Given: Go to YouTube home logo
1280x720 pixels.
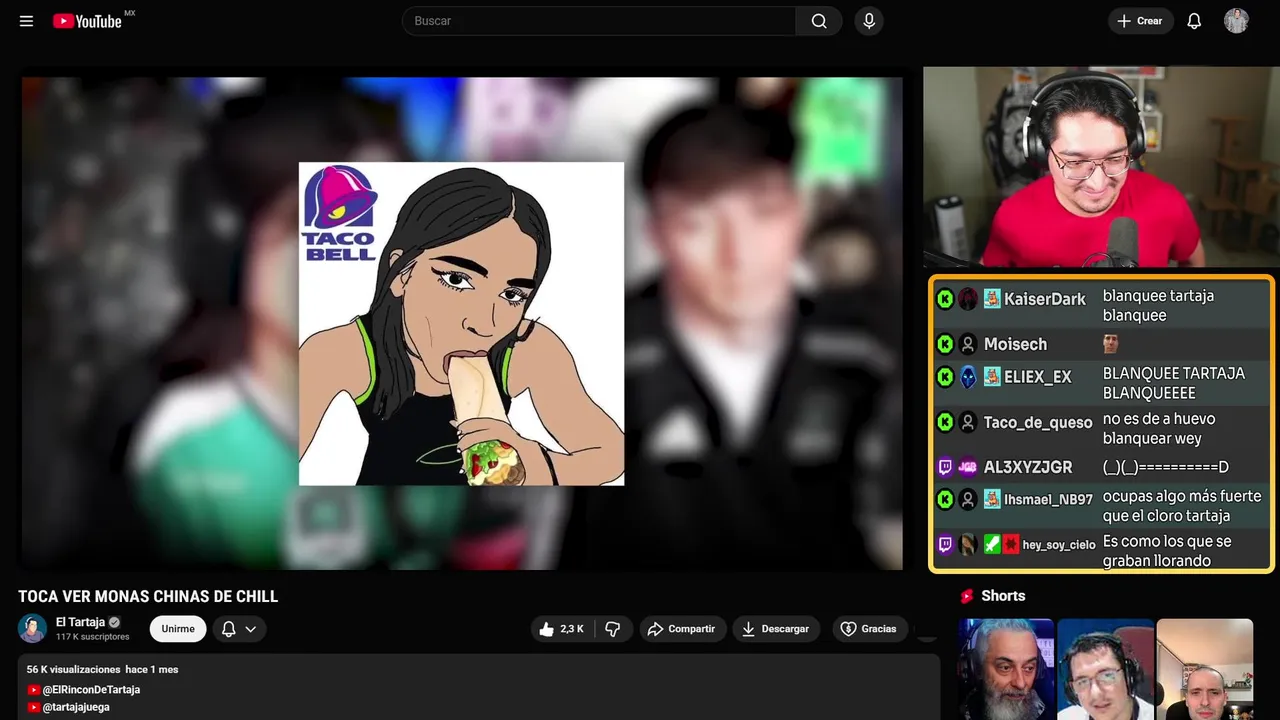Looking at the screenshot, I should [88, 21].
